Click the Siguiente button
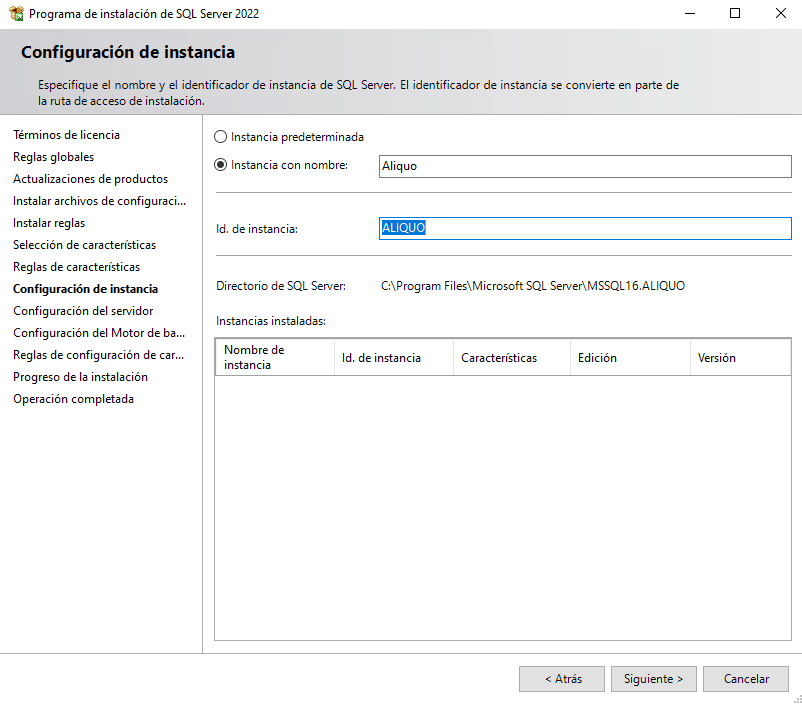The height and width of the screenshot is (705, 802). click(653, 679)
